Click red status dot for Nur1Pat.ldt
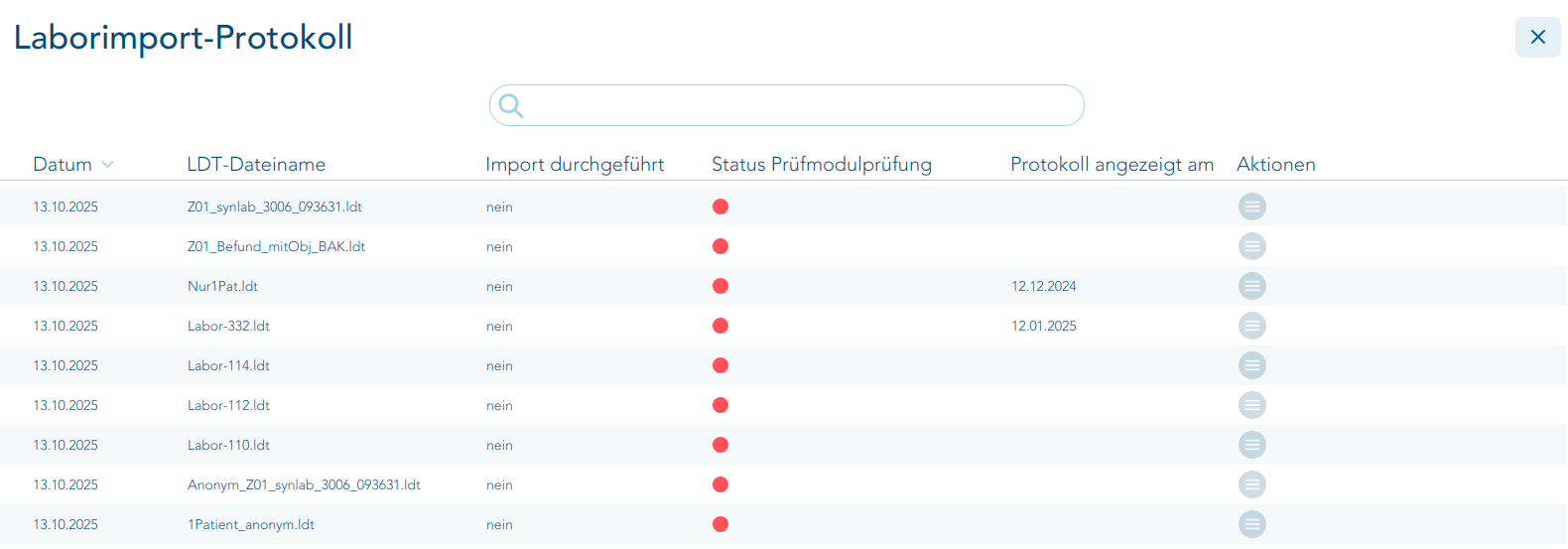This screenshot has width=1568, height=549. pos(720,286)
